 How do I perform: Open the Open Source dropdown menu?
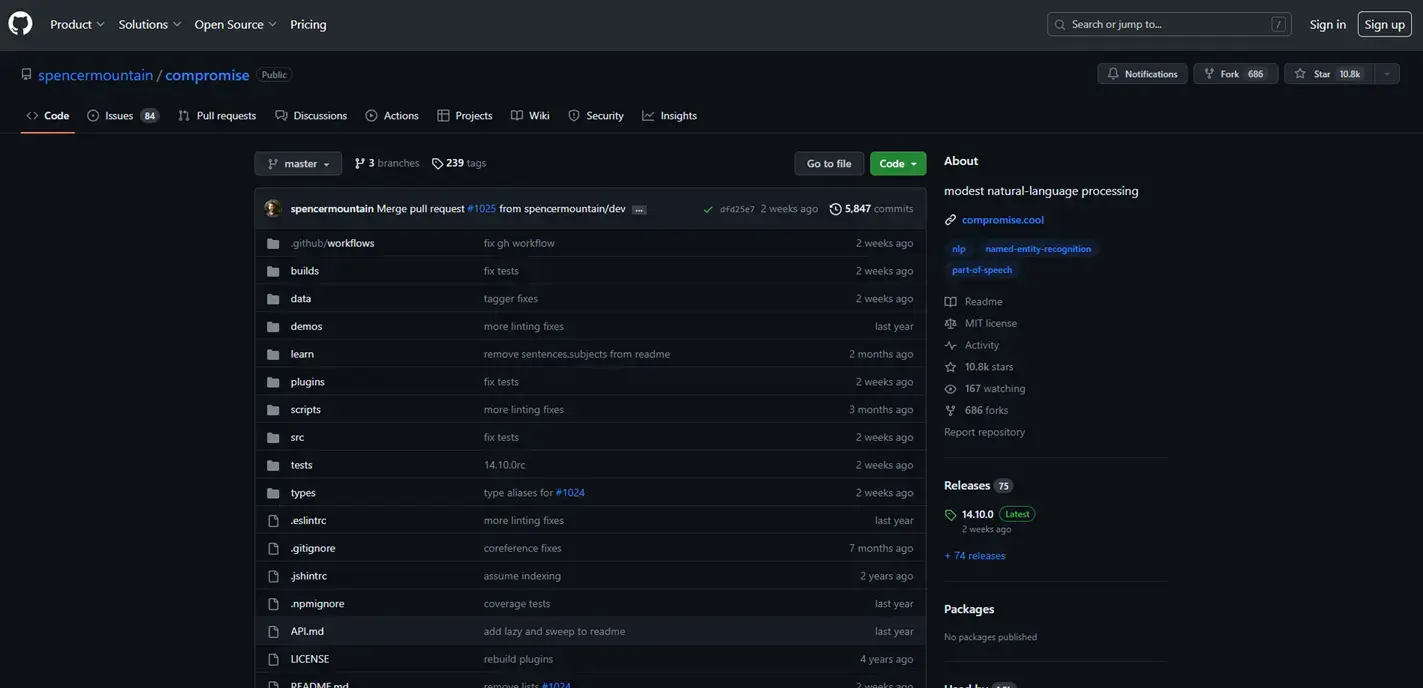tap(235, 24)
